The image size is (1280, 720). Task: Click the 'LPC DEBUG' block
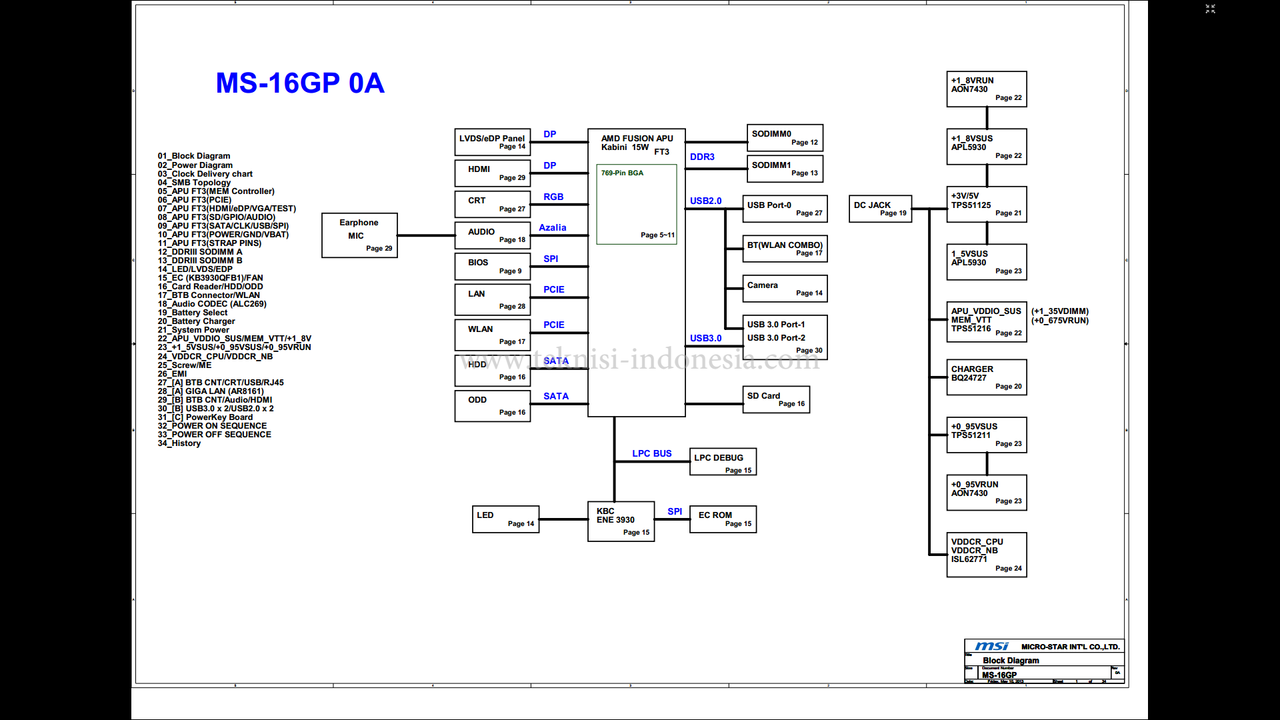[x=723, y=462]
